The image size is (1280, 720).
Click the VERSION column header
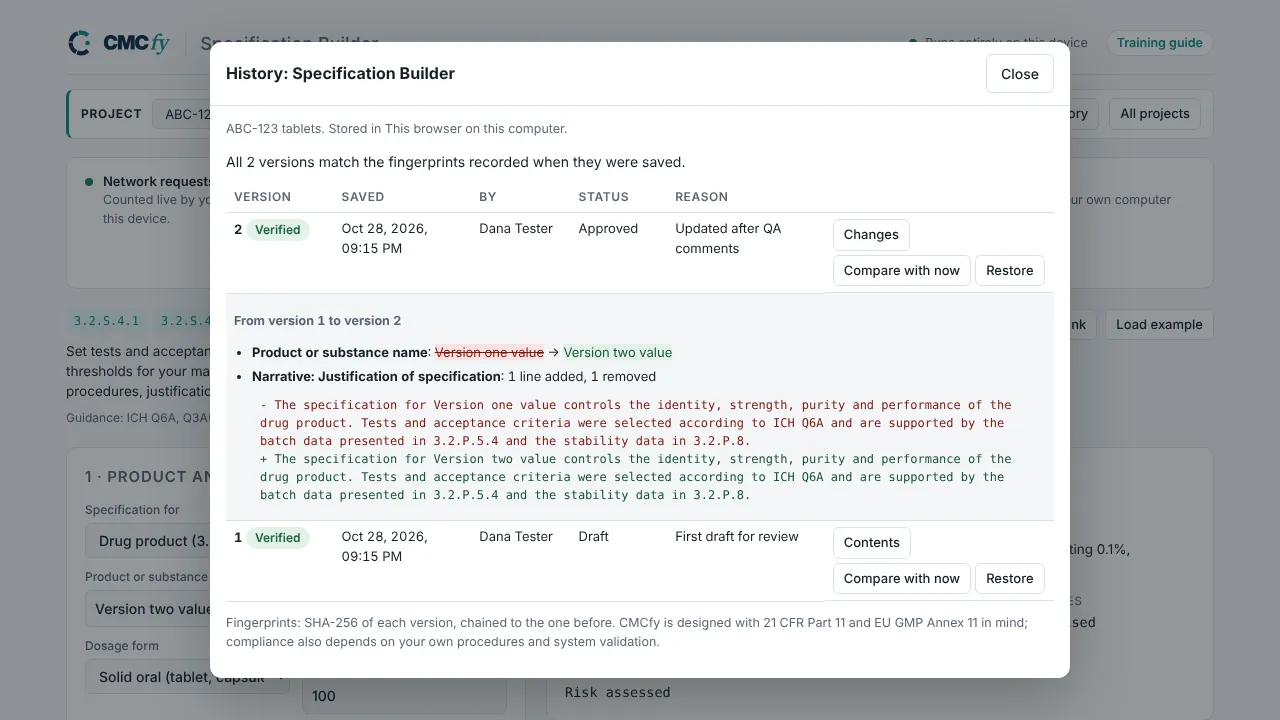coord(262,197)
